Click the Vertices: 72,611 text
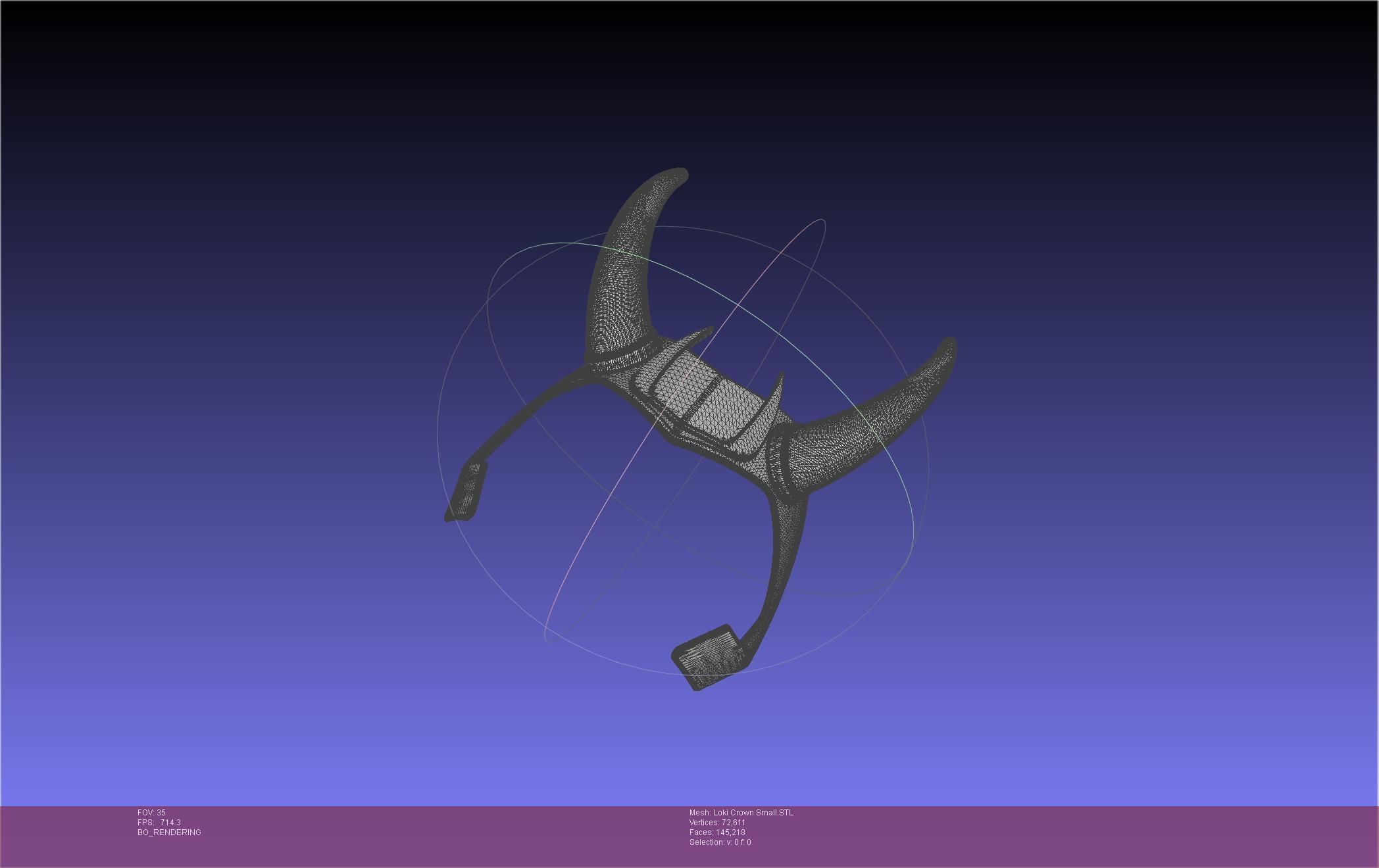1379x868 pixels. coord(717,823)
